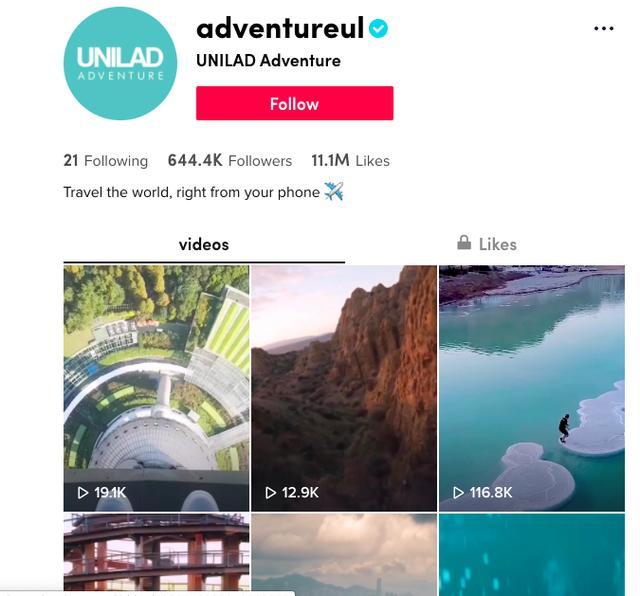Click the UNILAD Adventure profile avatar
This screenshot has width=640, height=596.
120,63
